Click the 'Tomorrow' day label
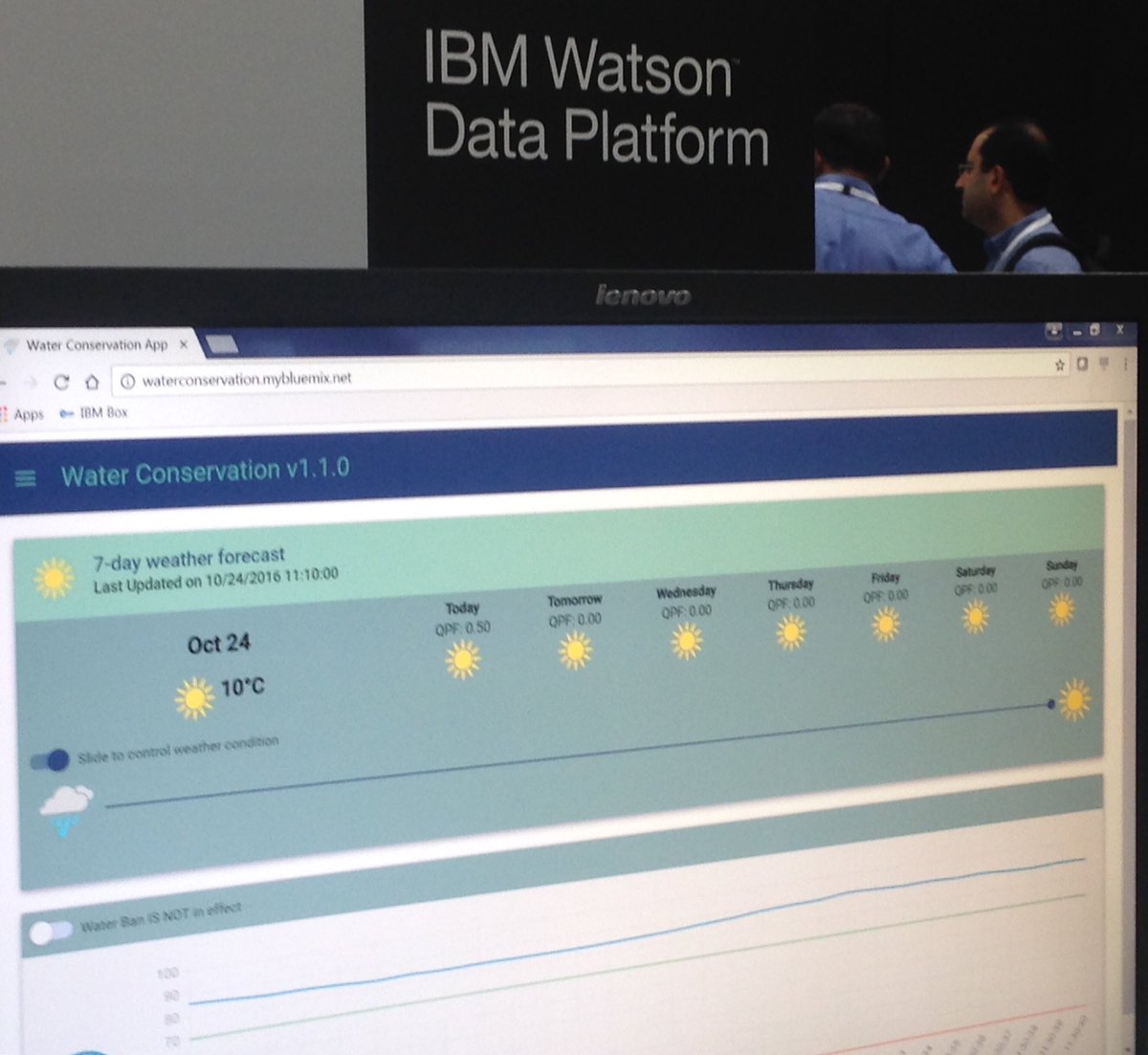1148x1055 pixels. (x=575, y=601)
